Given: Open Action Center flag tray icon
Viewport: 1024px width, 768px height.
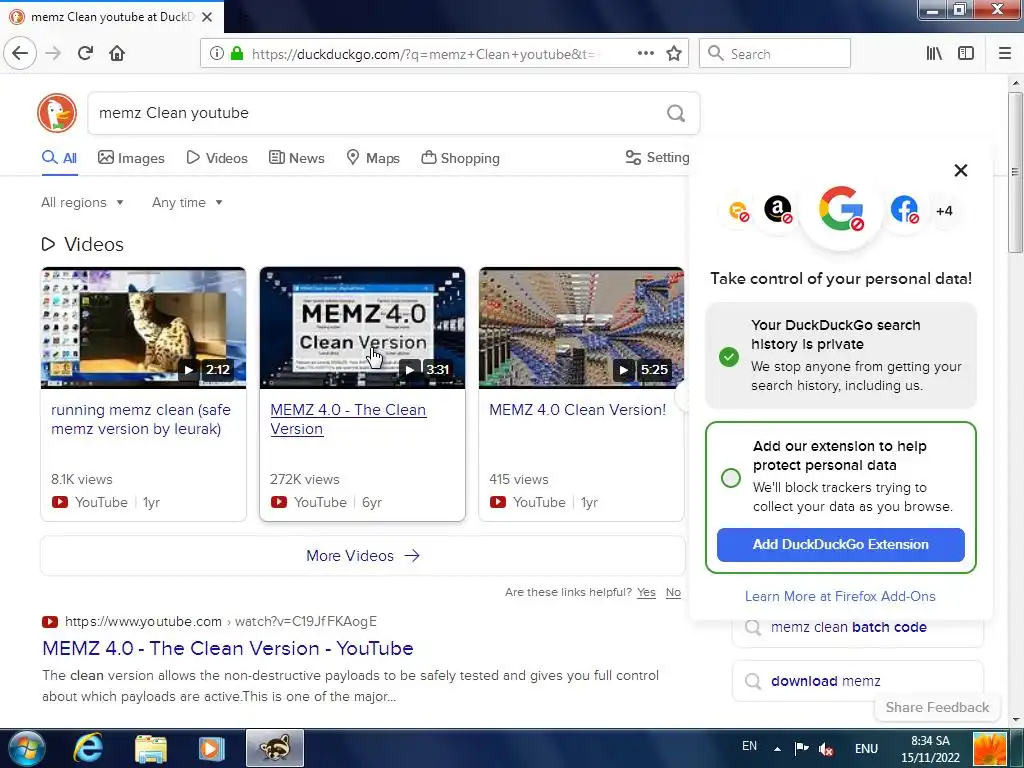Looking at the screenshot, I should [x=801, y=748].
